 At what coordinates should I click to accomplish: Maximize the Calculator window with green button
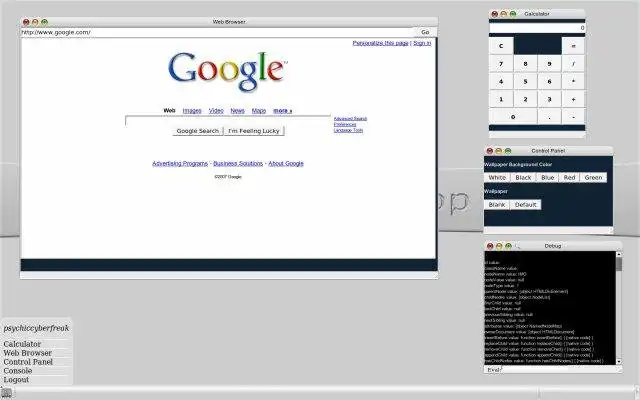click(513, 14)
